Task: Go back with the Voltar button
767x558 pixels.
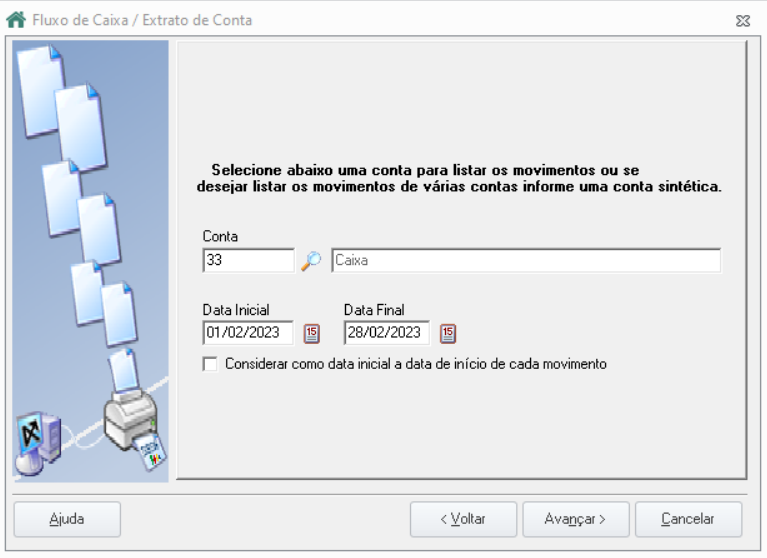Action: 463,519
